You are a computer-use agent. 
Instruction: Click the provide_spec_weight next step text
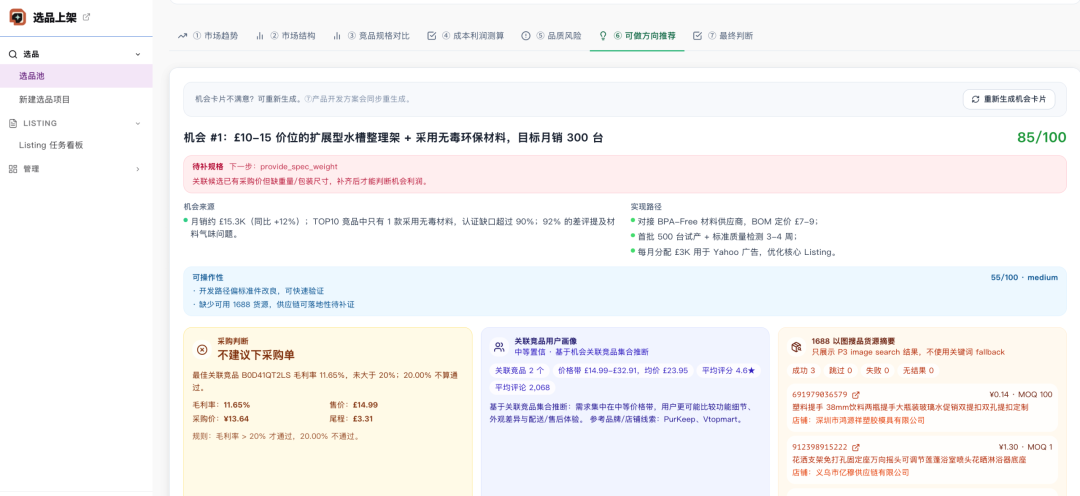[299, 167]
